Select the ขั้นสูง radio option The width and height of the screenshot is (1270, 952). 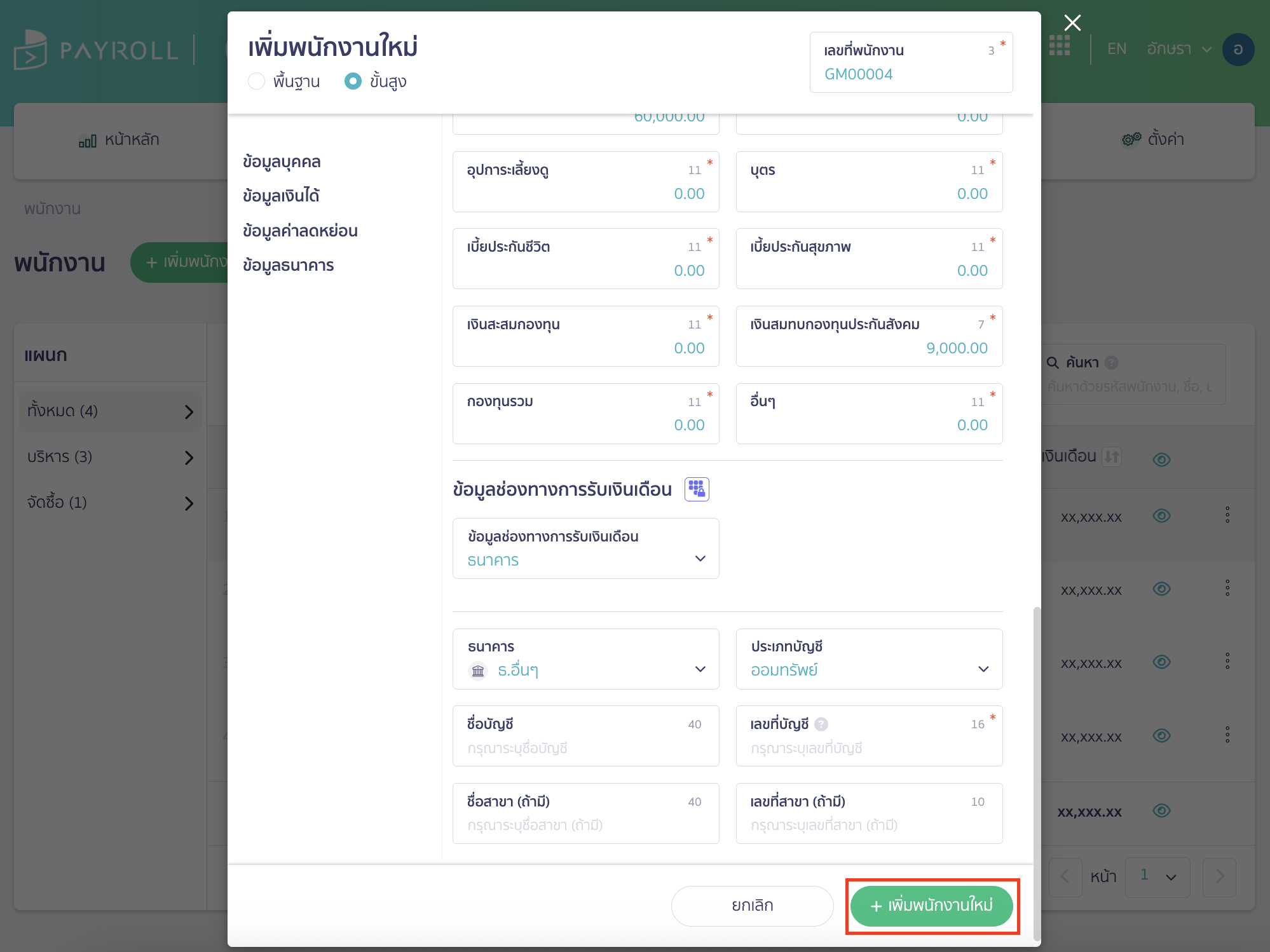click(x=353, y=81)
